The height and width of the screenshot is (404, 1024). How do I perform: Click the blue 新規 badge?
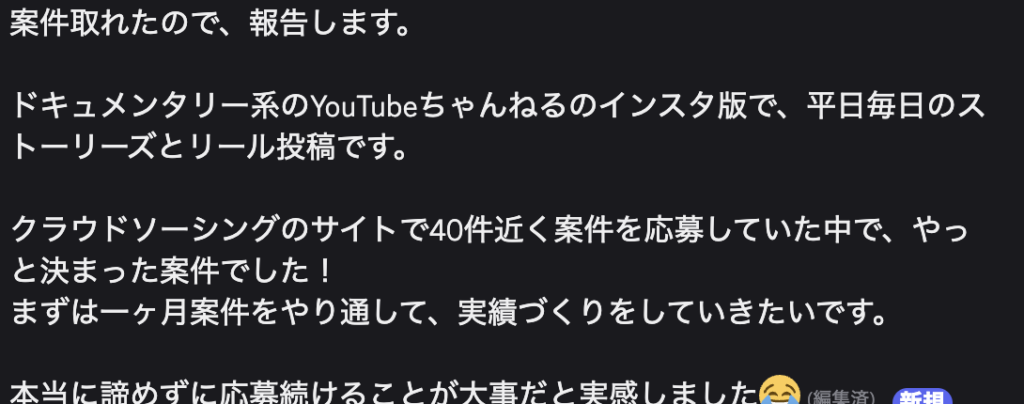pos(921,397)
